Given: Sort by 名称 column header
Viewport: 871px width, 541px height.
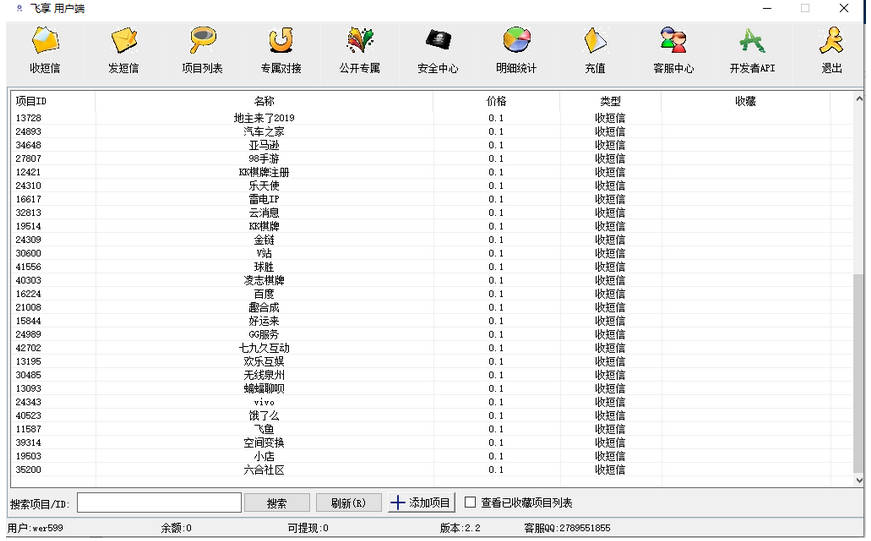Looking at the screenshot, I should coord(264,101).
